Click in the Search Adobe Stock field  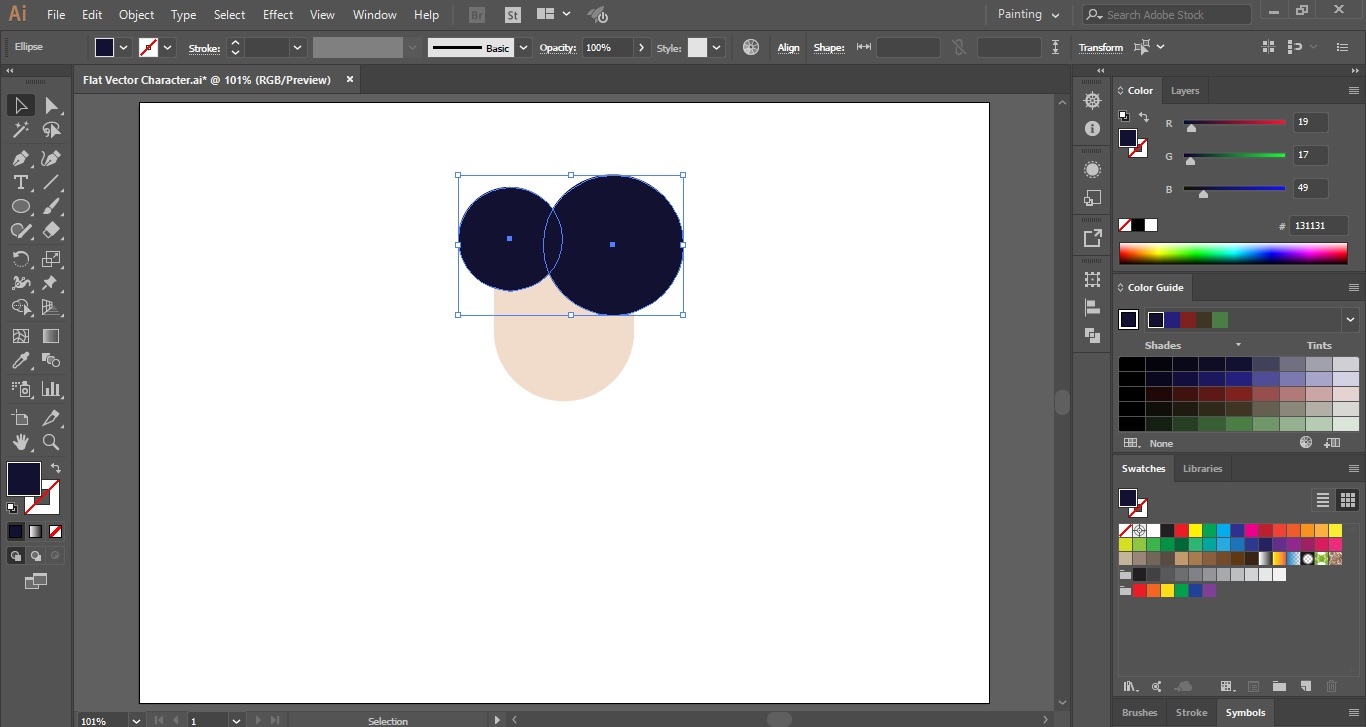pos(1166,14)
